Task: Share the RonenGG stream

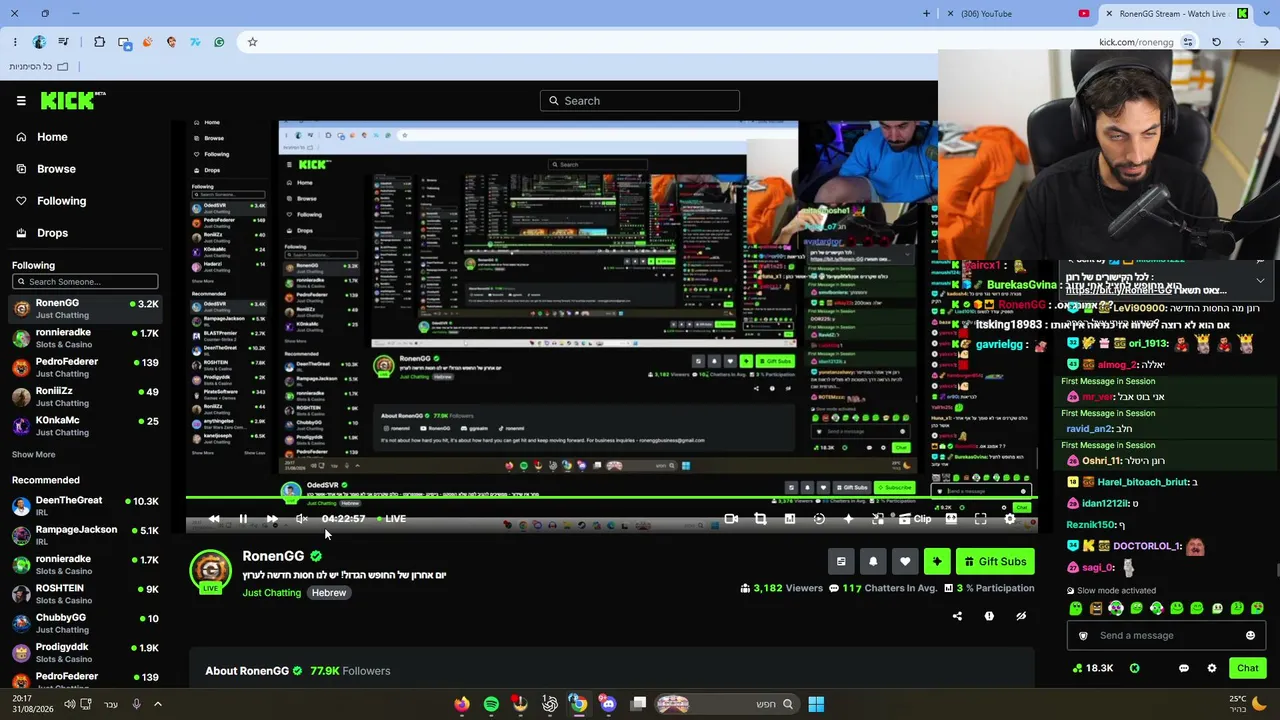Action: [957, 616]
